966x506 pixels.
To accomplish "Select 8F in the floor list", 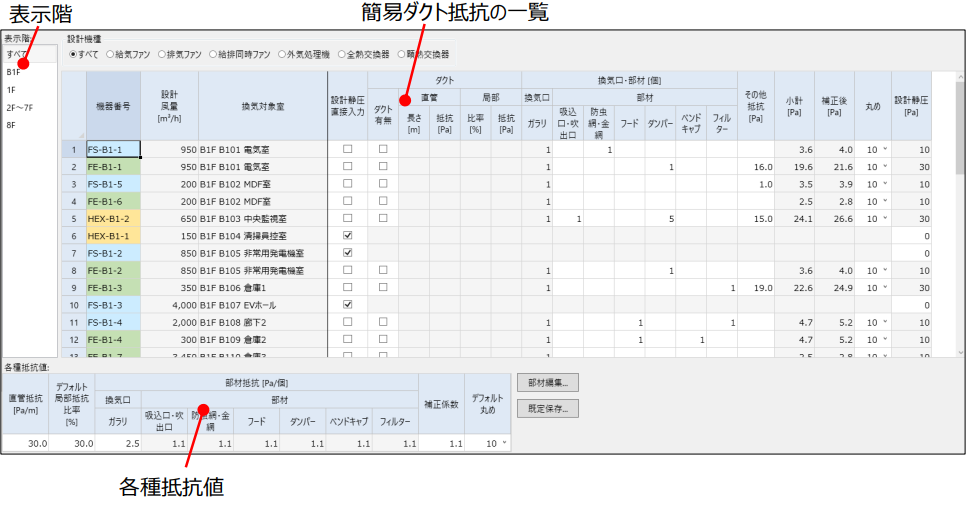I will (11, 124).
